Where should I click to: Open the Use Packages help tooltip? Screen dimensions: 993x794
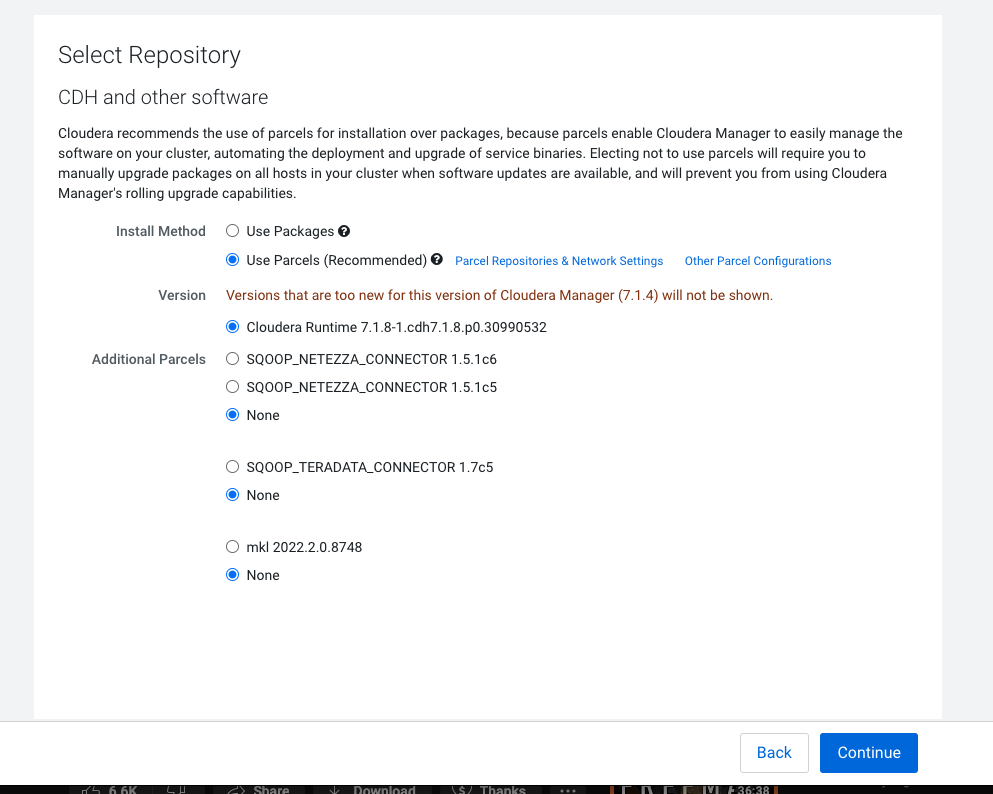(344, 231)
